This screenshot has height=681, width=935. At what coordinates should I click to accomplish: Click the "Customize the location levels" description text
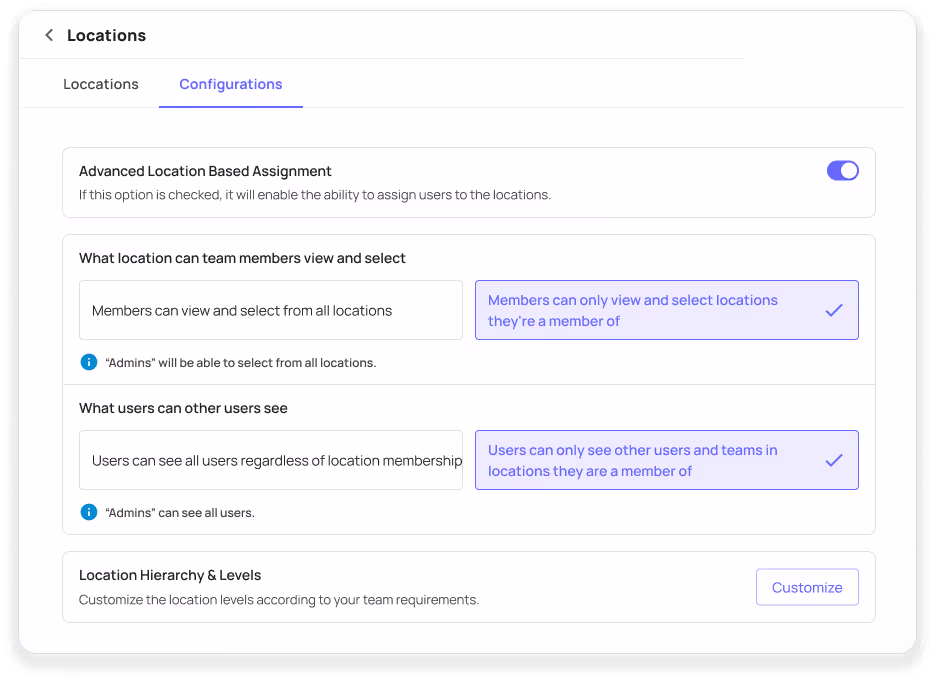[x=279, y=600]
